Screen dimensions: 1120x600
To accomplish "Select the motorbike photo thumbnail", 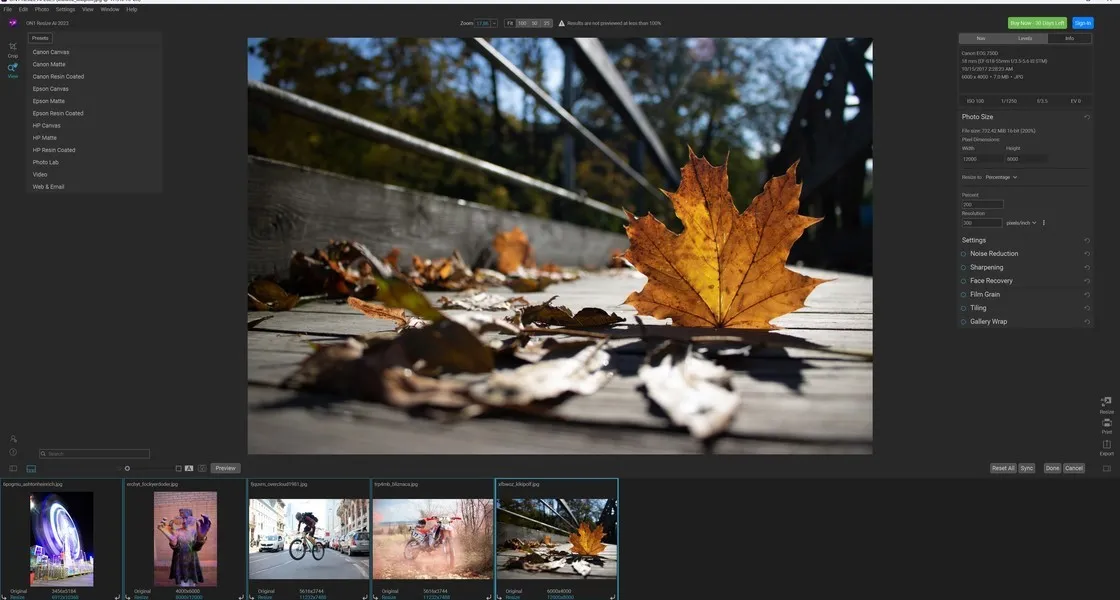I will pyautogui.click(x=433, y=539).
